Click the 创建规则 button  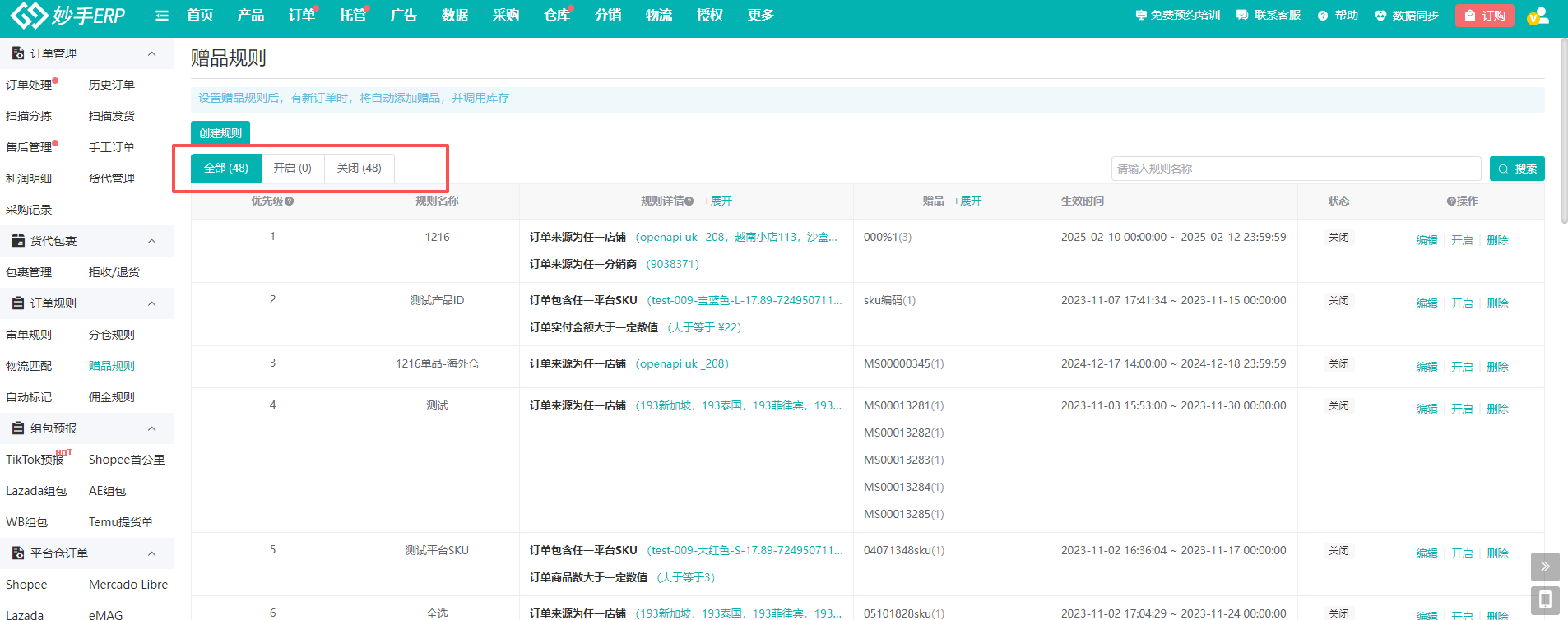click(x=220, y=133)
